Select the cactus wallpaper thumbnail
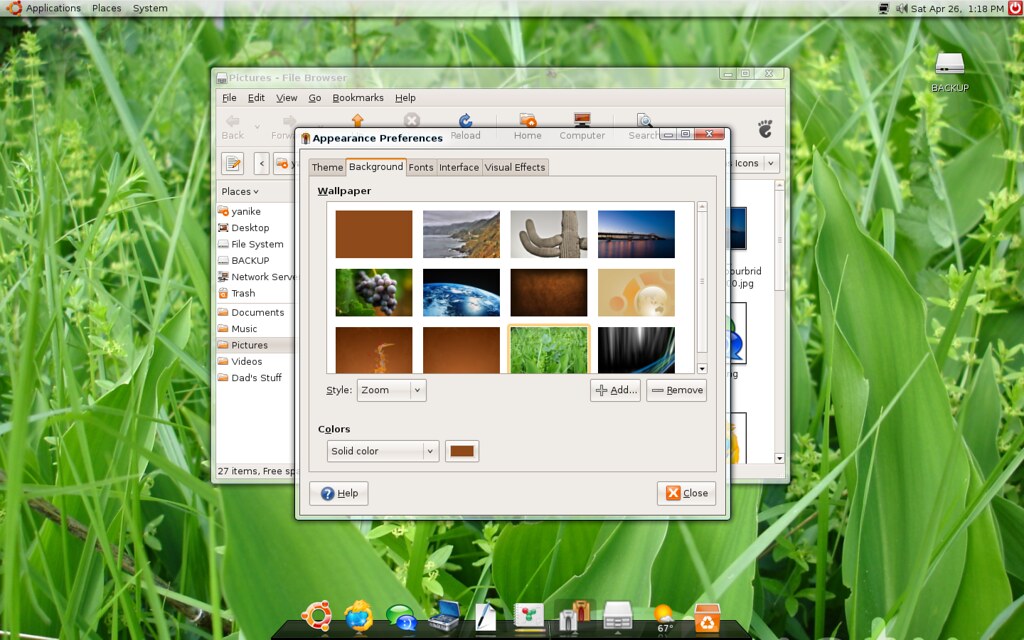Image resolution: width=1024 pixels, height=640 pixels. click(x=549, y=234)
